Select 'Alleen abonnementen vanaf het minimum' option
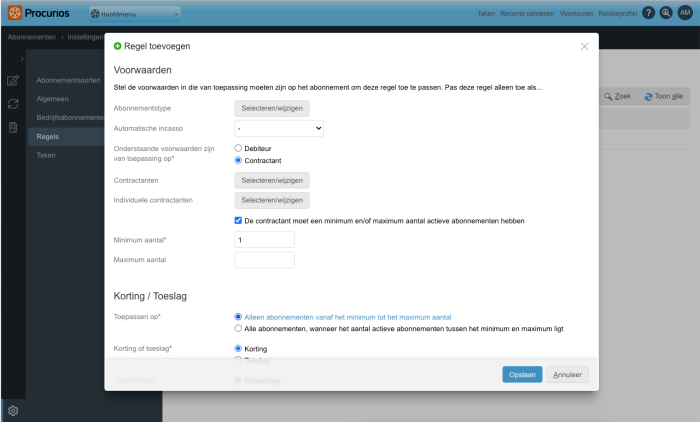700x422 pixels. (x=238, y=317)
